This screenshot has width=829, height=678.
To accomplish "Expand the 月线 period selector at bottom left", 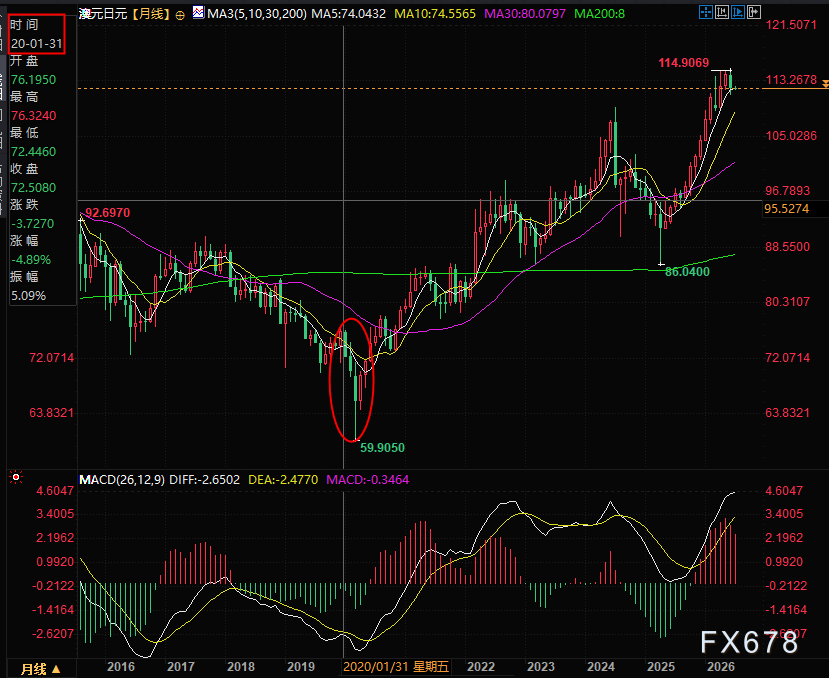I will (x=41, y=669).
